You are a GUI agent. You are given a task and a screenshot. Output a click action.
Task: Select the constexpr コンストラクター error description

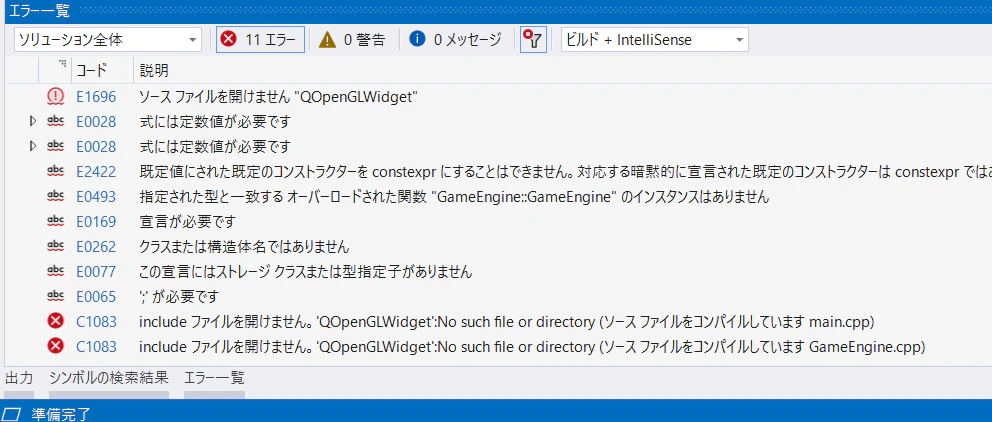tap(565, 171)
